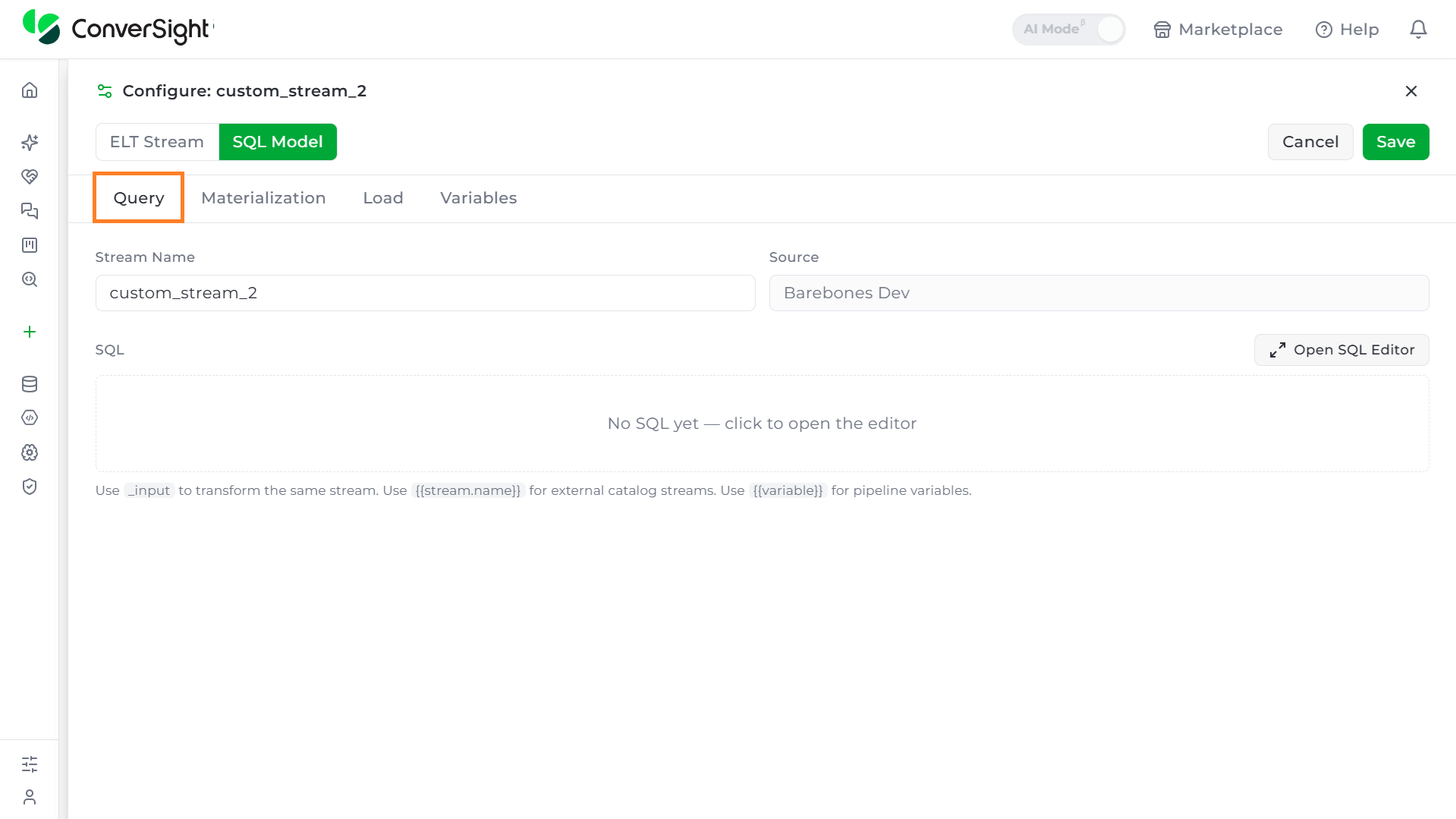The image size is (1456, 819).
Task: Select the Query tab
Action: point(139,198)
